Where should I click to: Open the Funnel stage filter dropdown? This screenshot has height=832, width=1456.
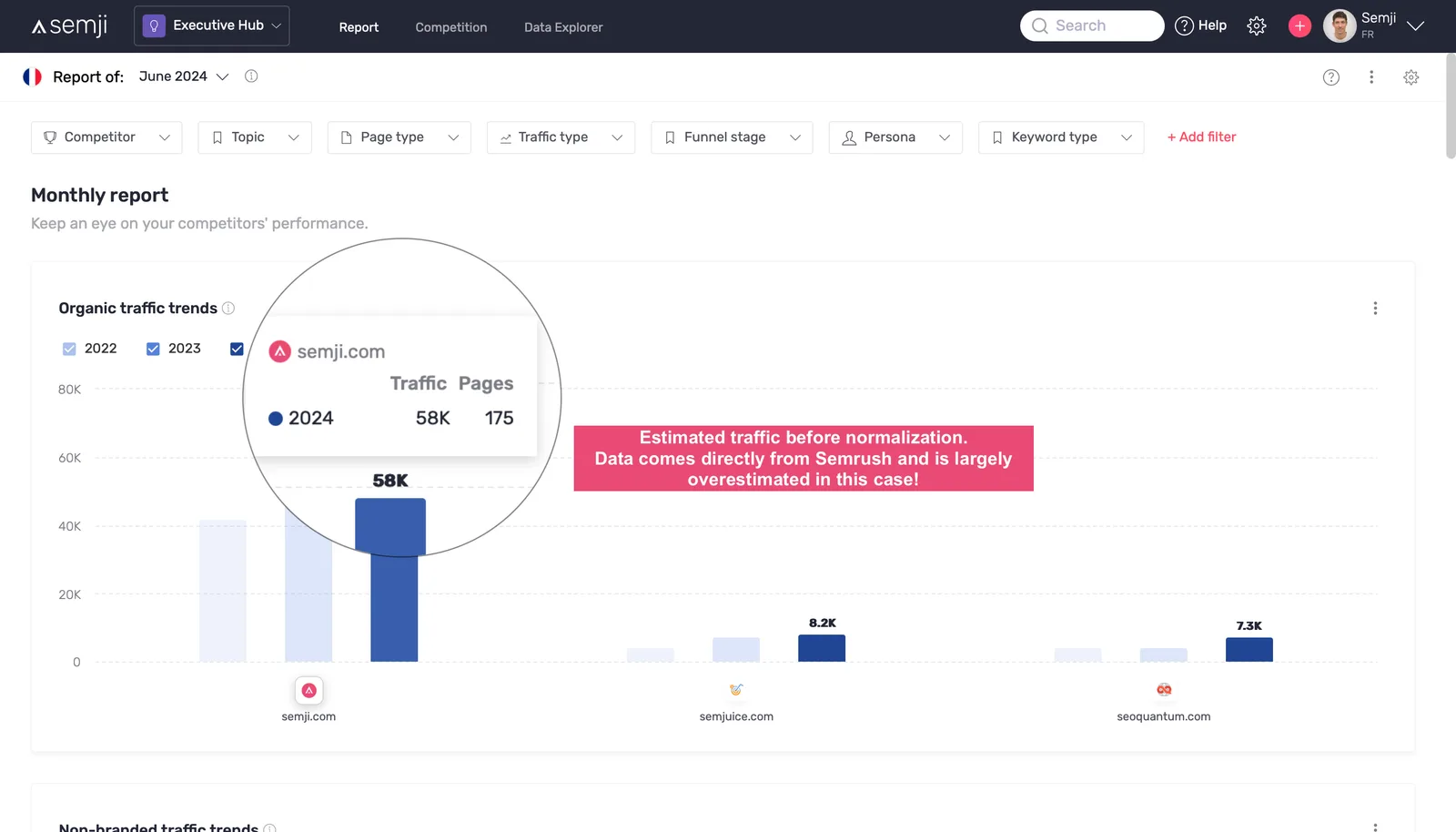click(x=732, y=137)
